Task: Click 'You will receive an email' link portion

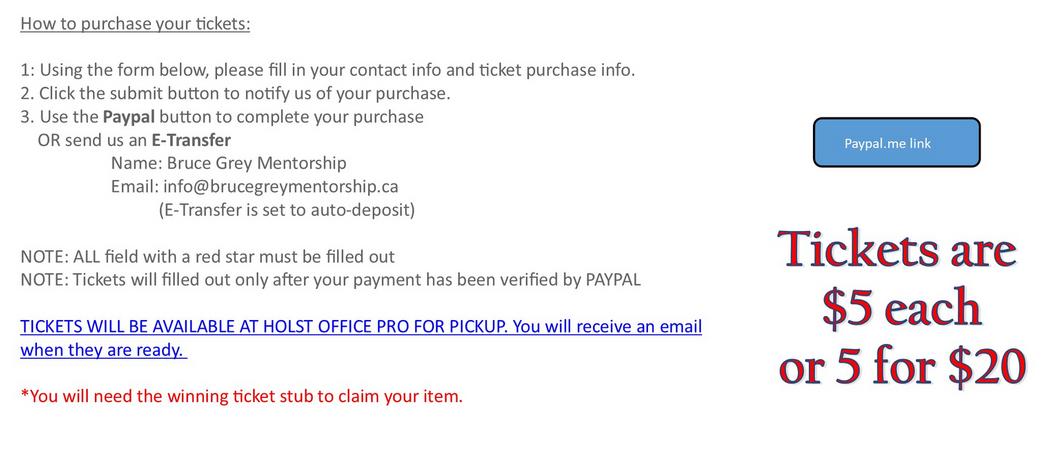Action: click(x=607, y=326)
